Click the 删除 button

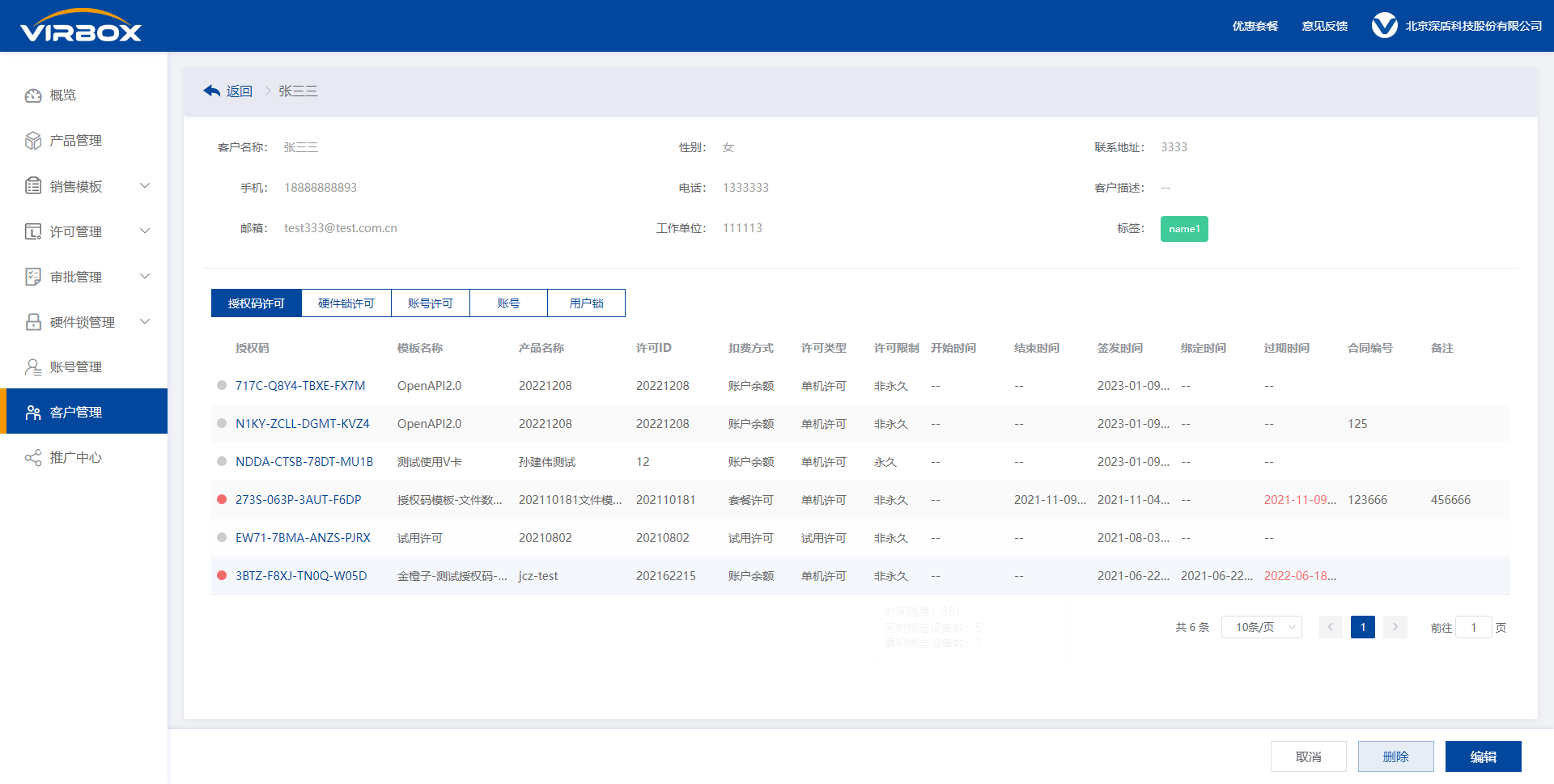coord(1396,756)
